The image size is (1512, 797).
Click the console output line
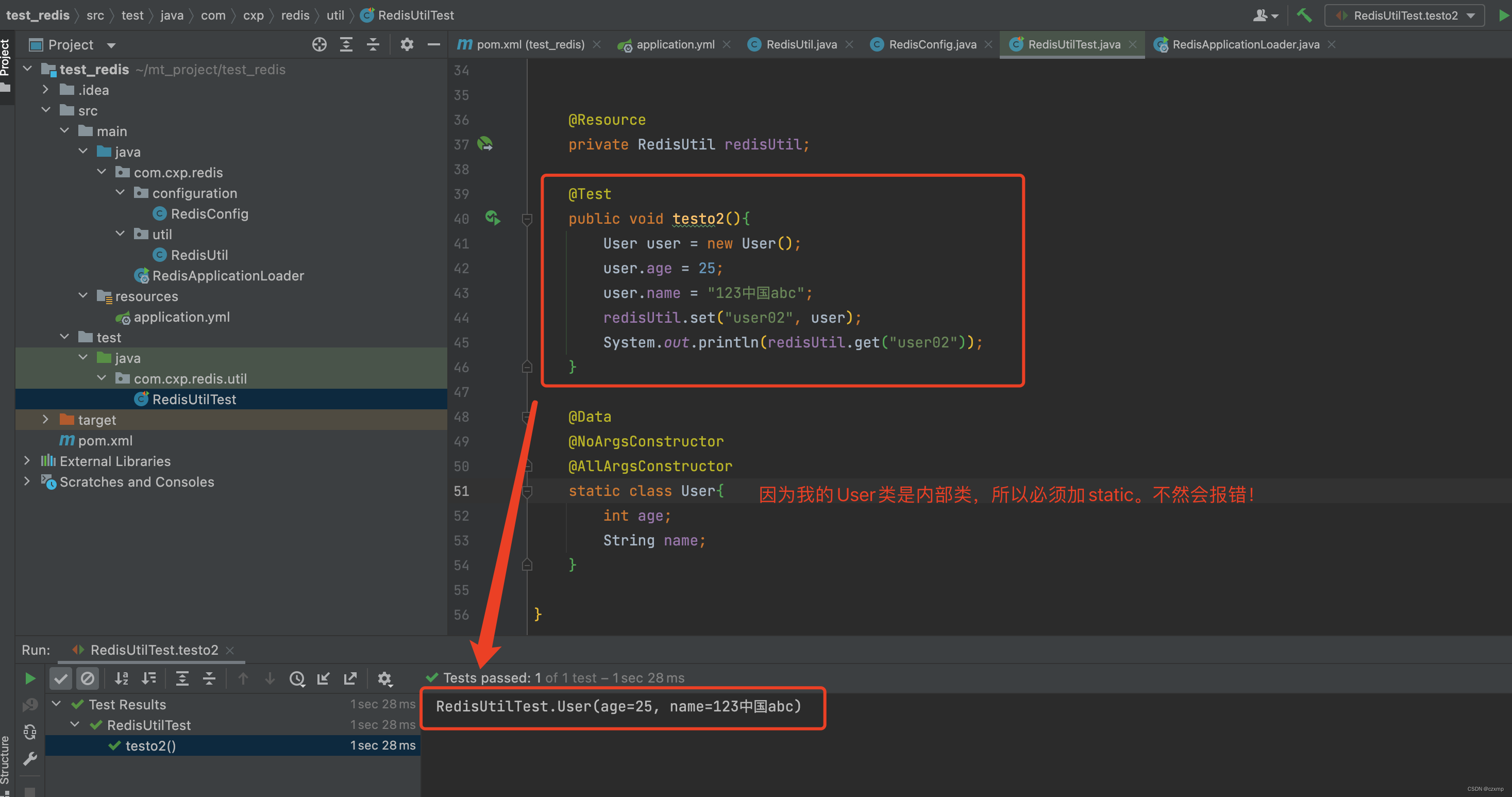pyautogui.click(x=618, y=706)
